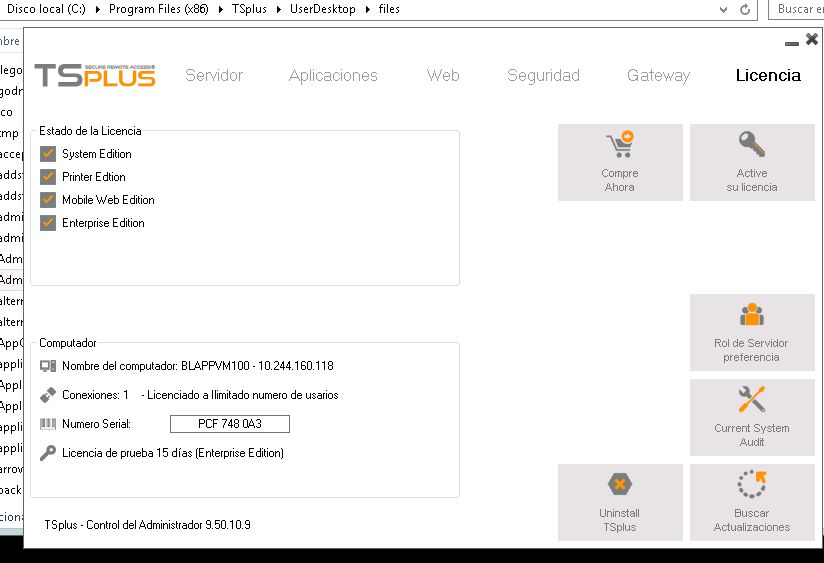This screenshot has width=824, height=563.
Task: Toggle the Enterprise Edition checkbox
Action: point(48,223)
